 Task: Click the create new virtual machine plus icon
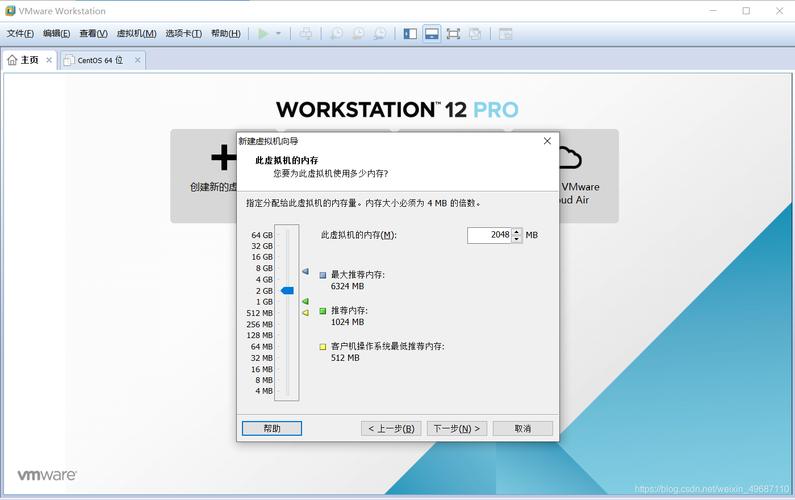click(x=224, y=157)
